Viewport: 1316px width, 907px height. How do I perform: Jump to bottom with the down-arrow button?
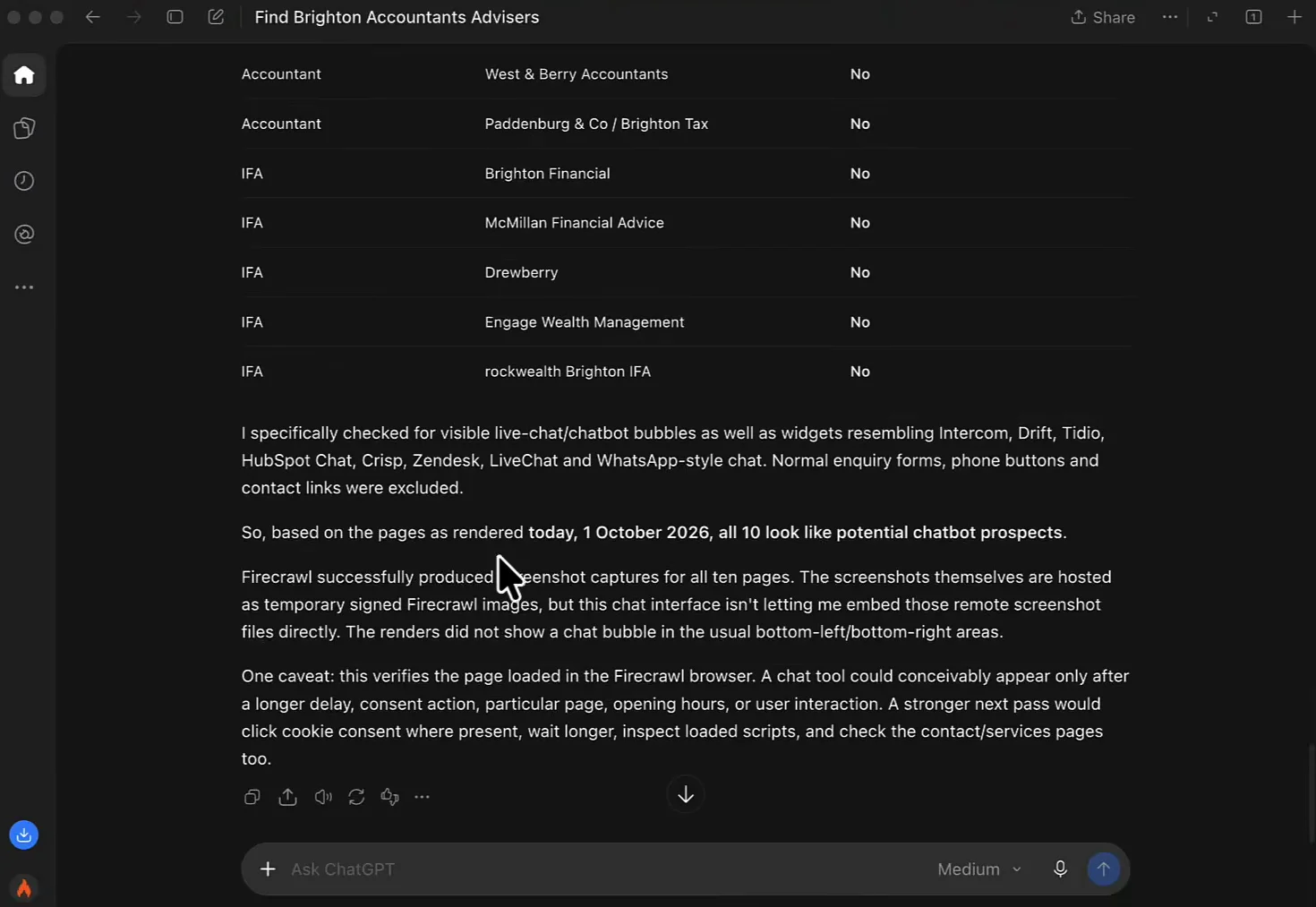click(x=686, y=795)
